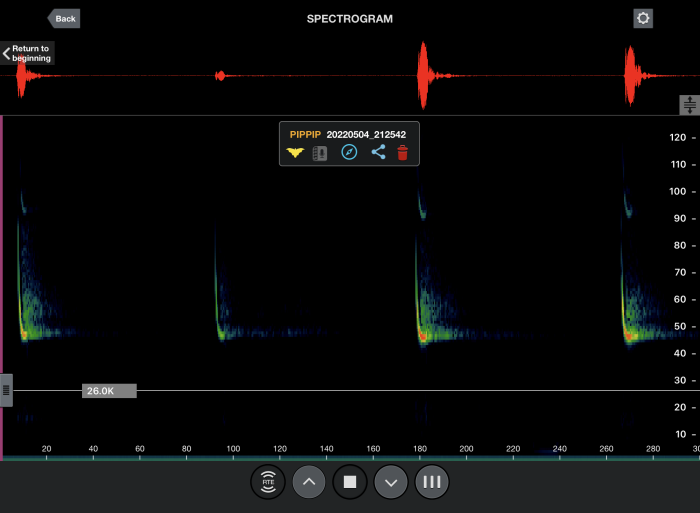Click the three vertical bars icon

(432, 482)
